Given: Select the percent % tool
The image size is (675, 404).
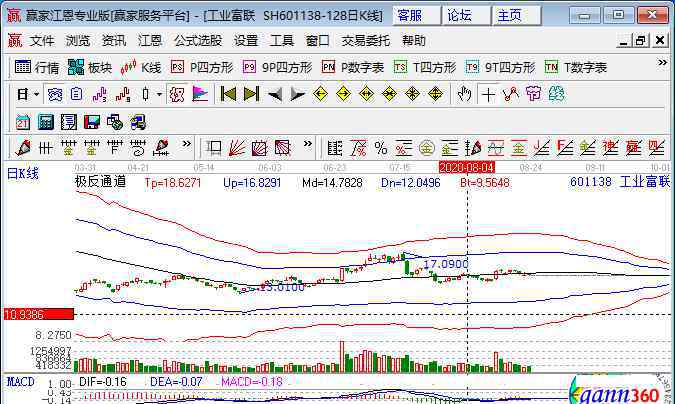Looking at the screenshot, I should tap(381, 148).
